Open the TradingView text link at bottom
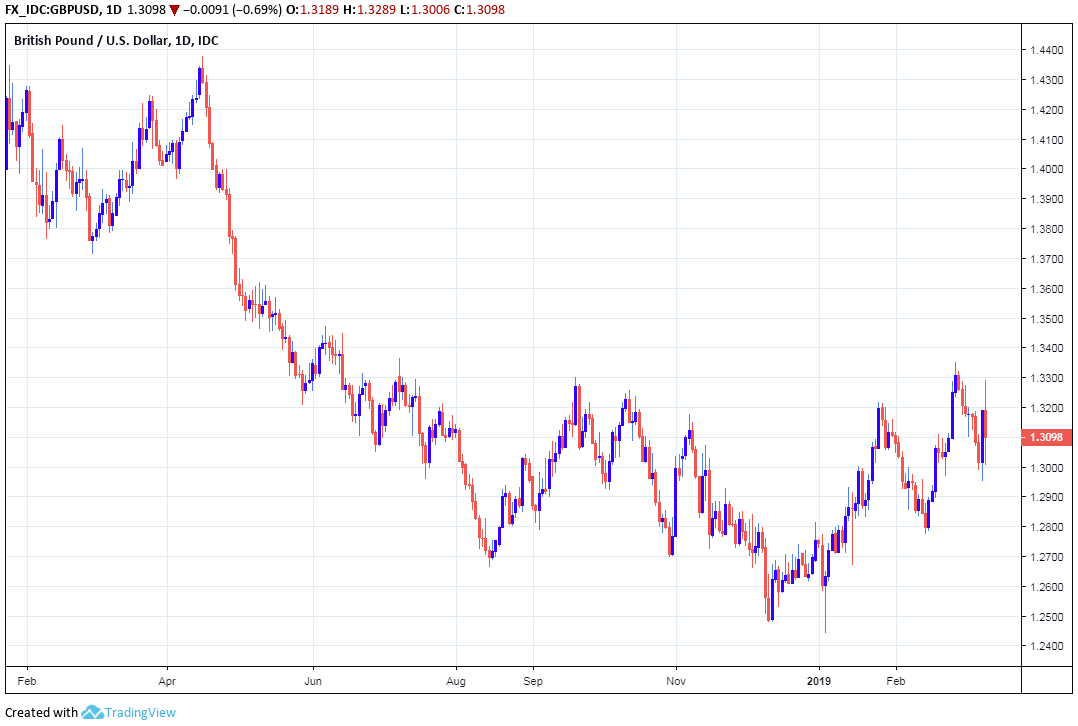 pyautogui.click(x=141, y=713)
